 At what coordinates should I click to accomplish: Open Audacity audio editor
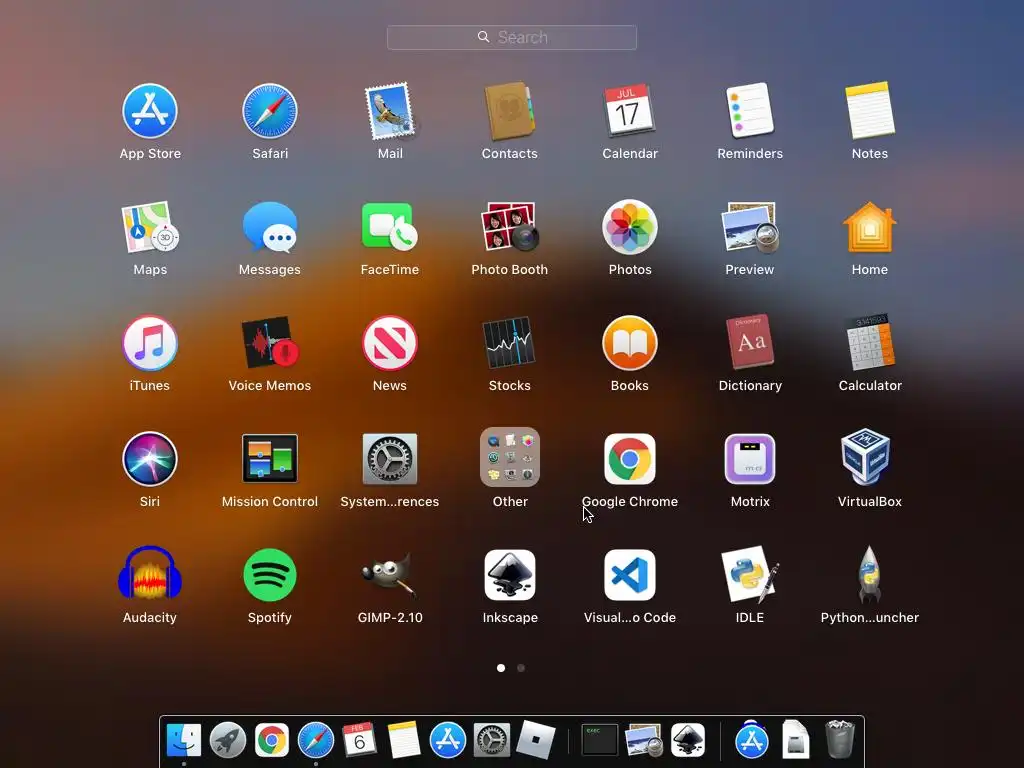click(x=150, y=574)
